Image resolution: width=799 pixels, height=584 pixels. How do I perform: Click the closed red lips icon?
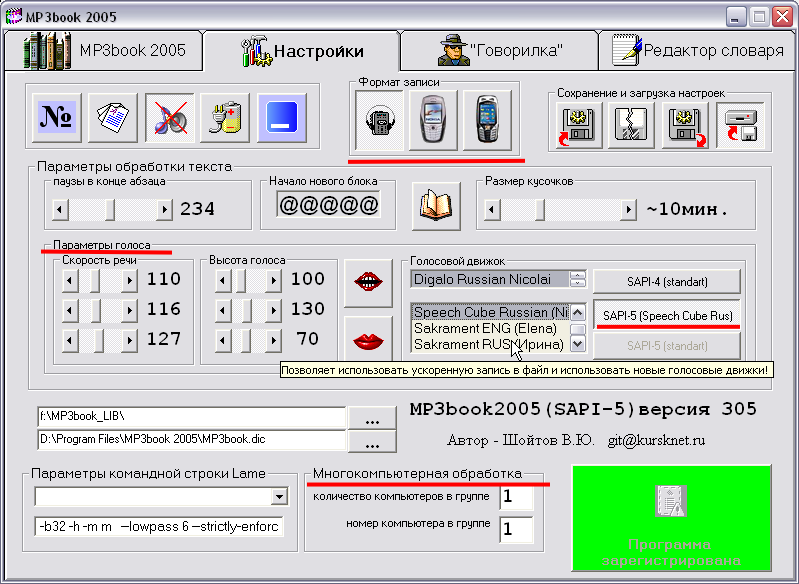(x=368, y=338)
